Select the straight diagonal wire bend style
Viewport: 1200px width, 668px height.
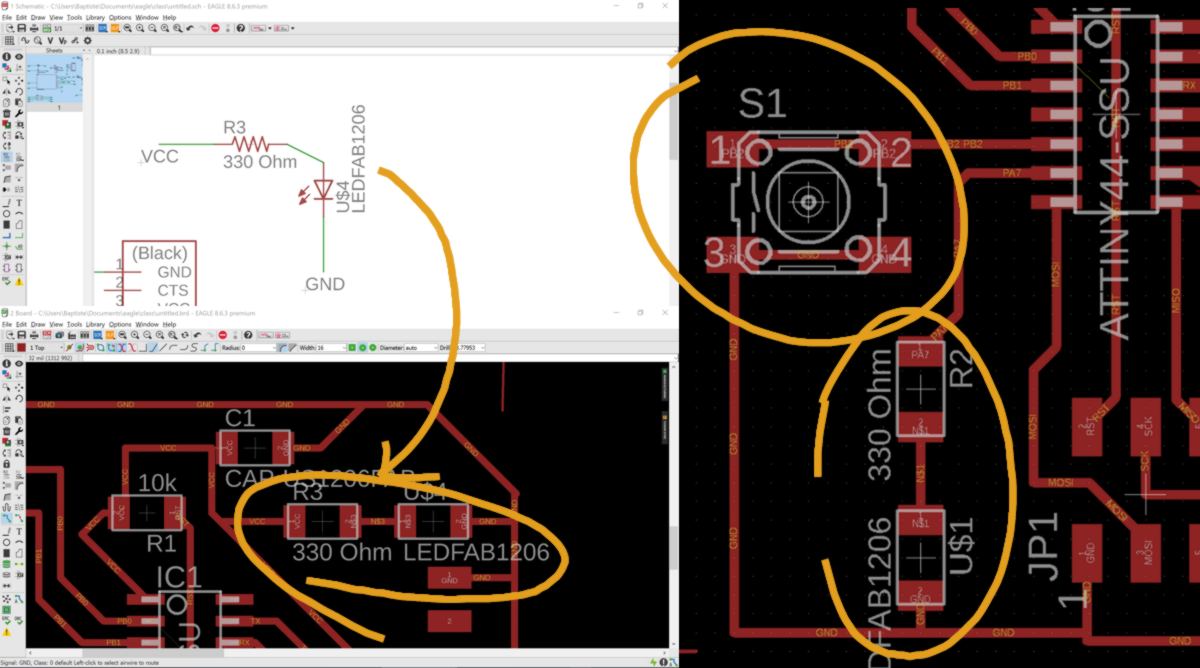pos(163,348)
